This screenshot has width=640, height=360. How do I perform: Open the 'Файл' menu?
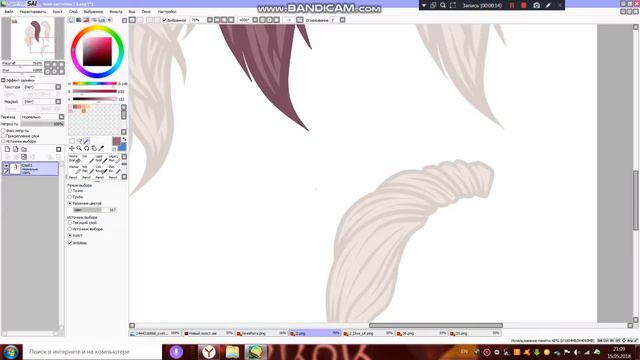(9, 12)
